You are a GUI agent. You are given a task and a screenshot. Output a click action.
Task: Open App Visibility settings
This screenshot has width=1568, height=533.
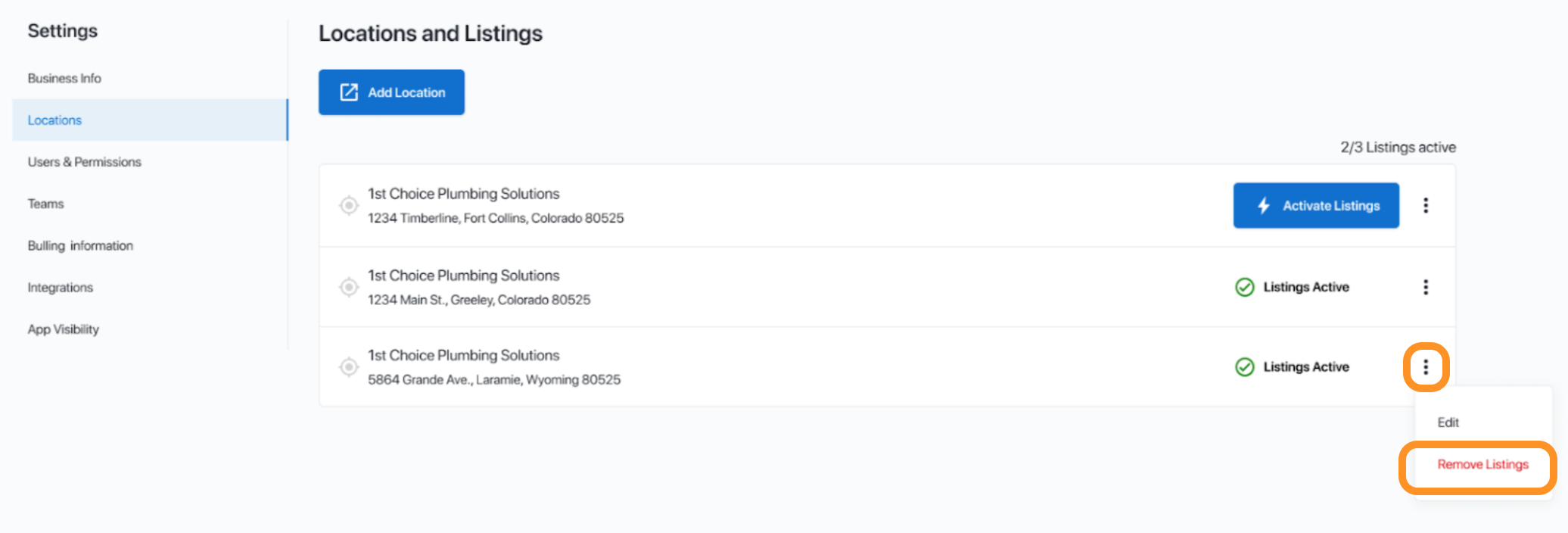coord(63,329)
